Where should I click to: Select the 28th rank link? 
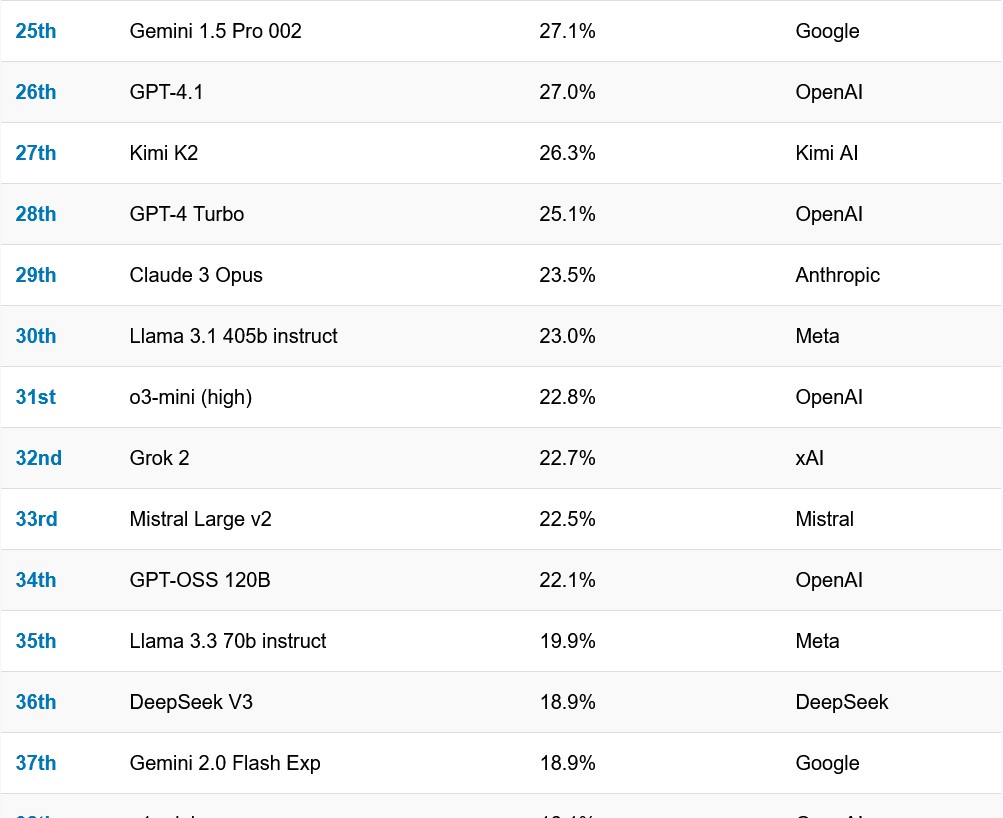point(36,214)
